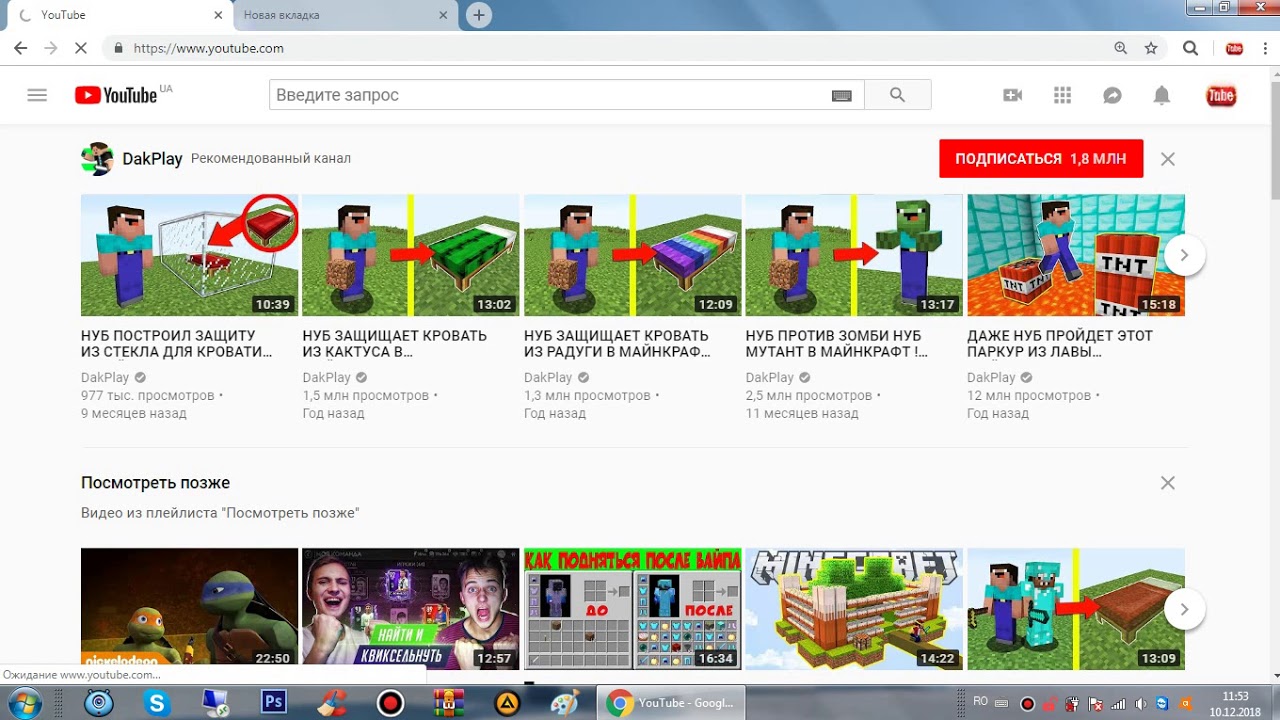Open the upload video camera icon
Viewport: 1280px width, 720px height.
(x=1012, y=95)
